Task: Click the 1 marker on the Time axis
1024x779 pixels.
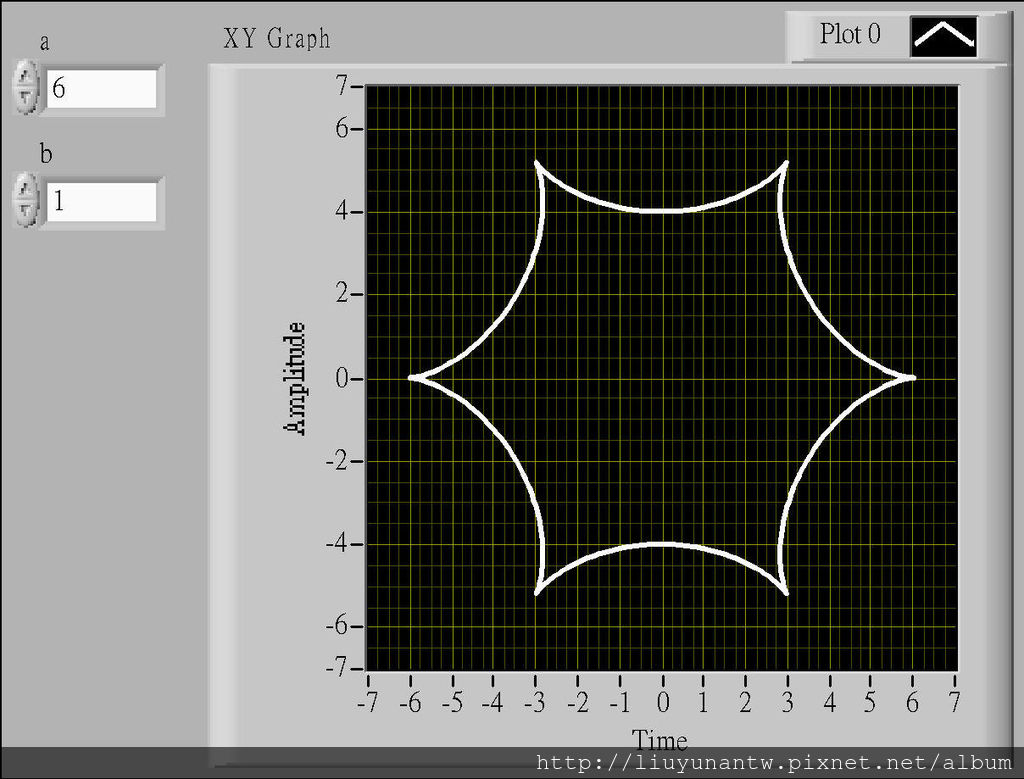Action: pyautogui.click(x=703, y=703)
